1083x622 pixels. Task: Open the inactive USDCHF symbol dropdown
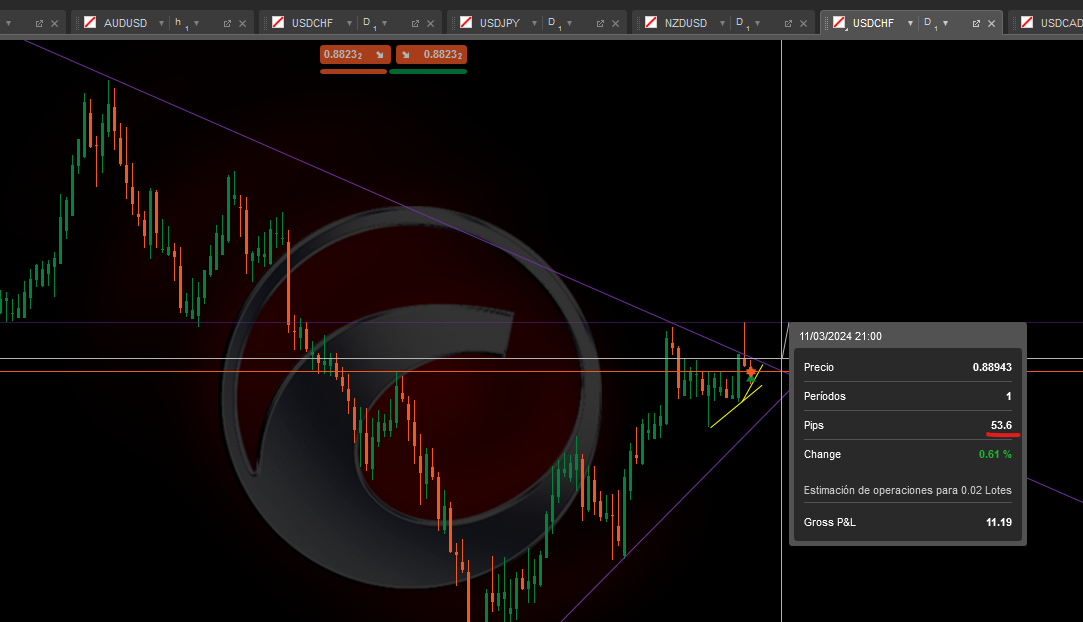[349, 23]
